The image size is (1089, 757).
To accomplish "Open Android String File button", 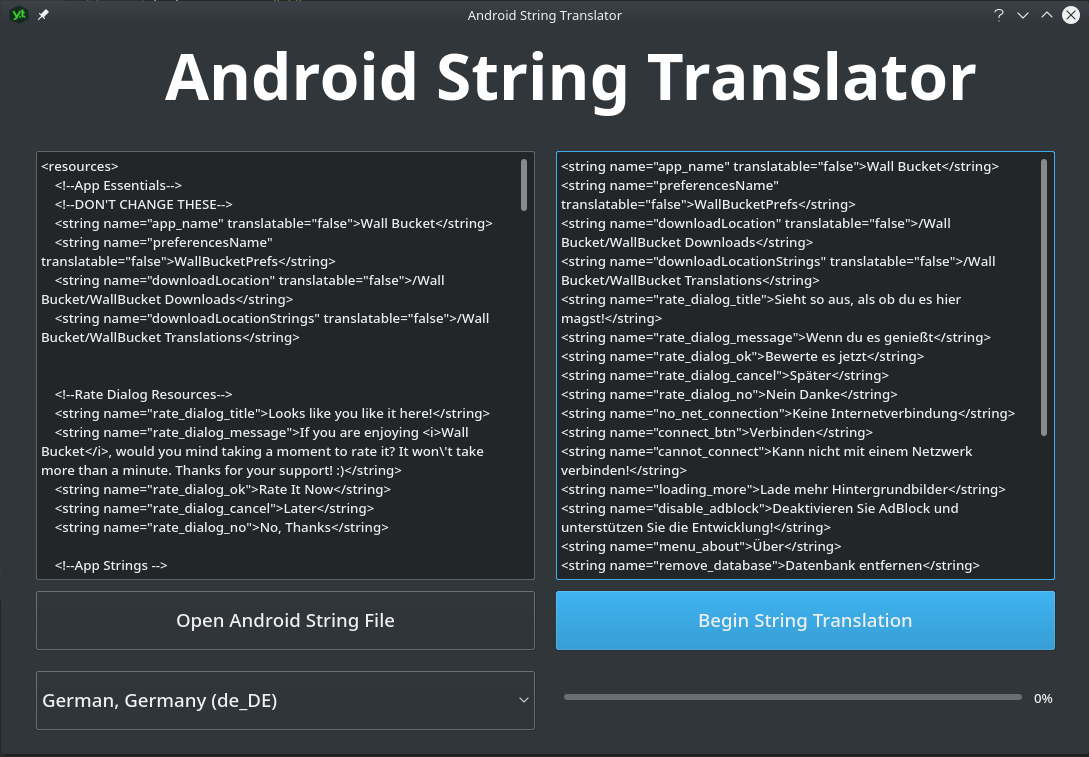I will [x=285, y=620].
